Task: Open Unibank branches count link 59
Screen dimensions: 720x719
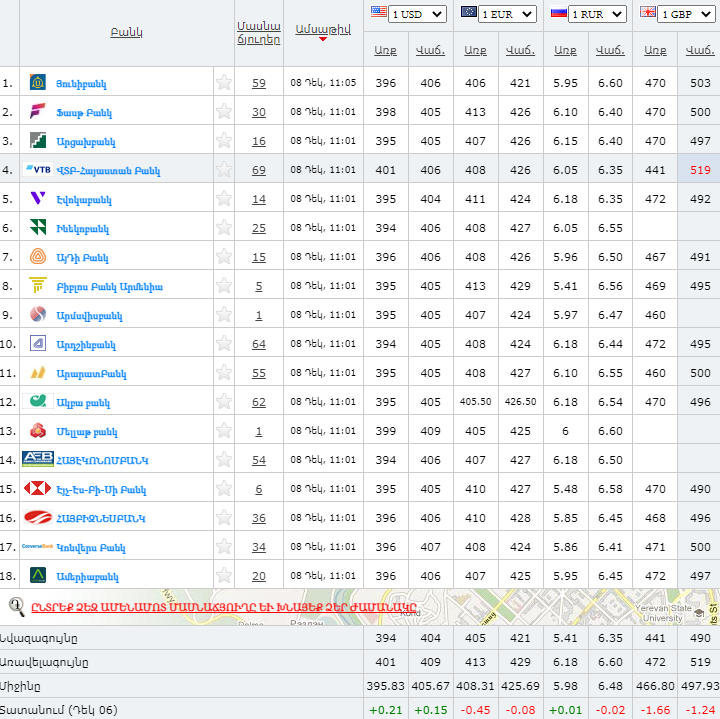Action: coord(259,83)
